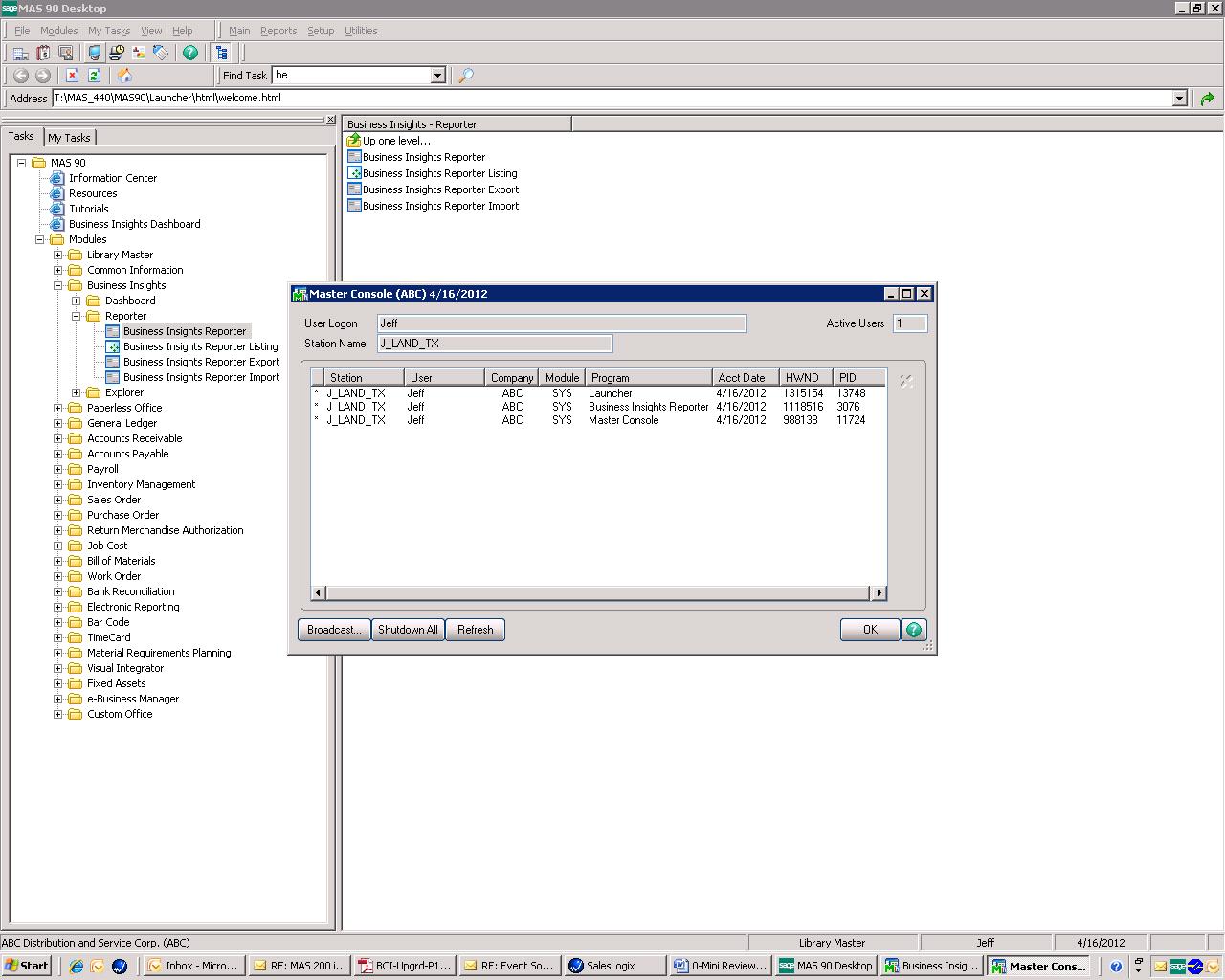Expand the General Ledger module folder
Viewport: 1225px width, 980px height.
[x=58, y=423]
